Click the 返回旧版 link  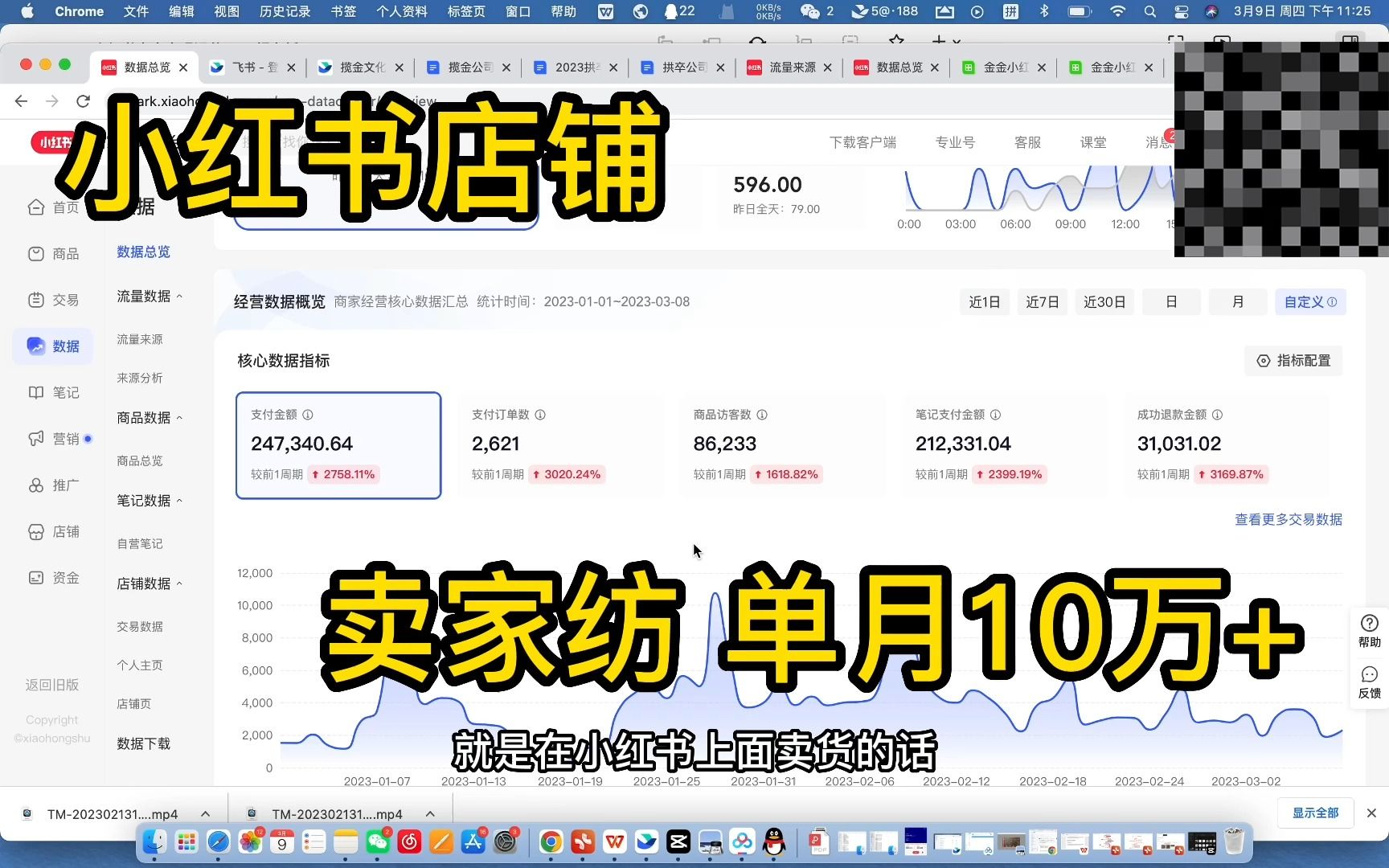click(52, 686)
